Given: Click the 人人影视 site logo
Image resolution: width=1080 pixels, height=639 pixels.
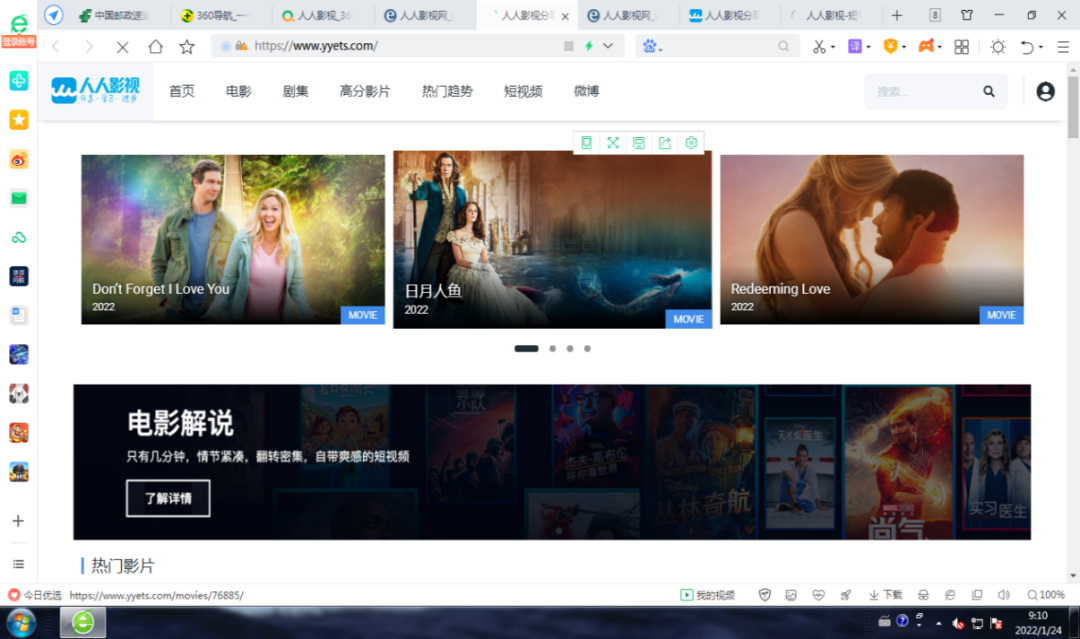Looking at the screenshot, I should pyautogui.click(x=95, y=91).
